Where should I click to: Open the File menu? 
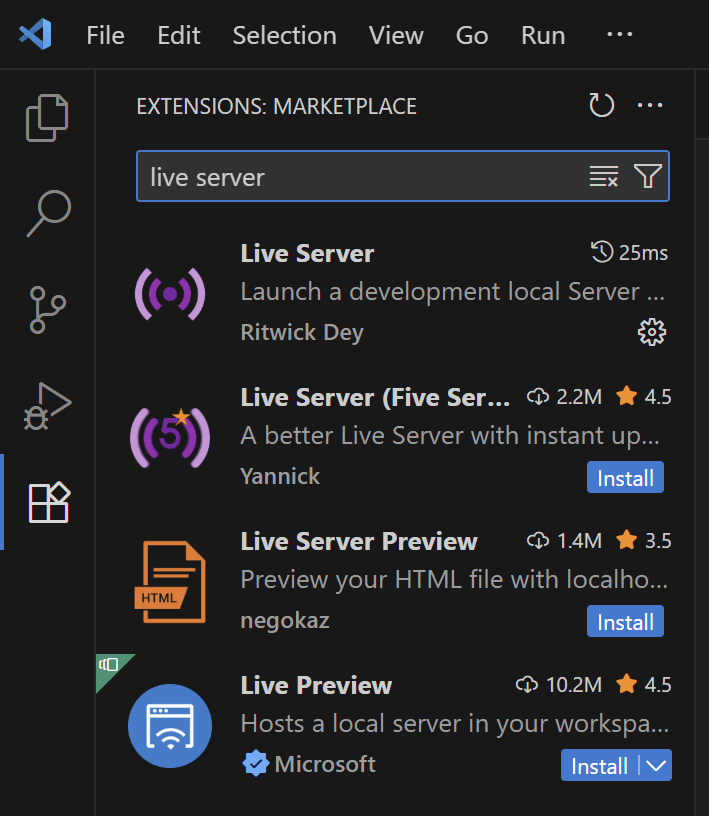click(106, 35)
